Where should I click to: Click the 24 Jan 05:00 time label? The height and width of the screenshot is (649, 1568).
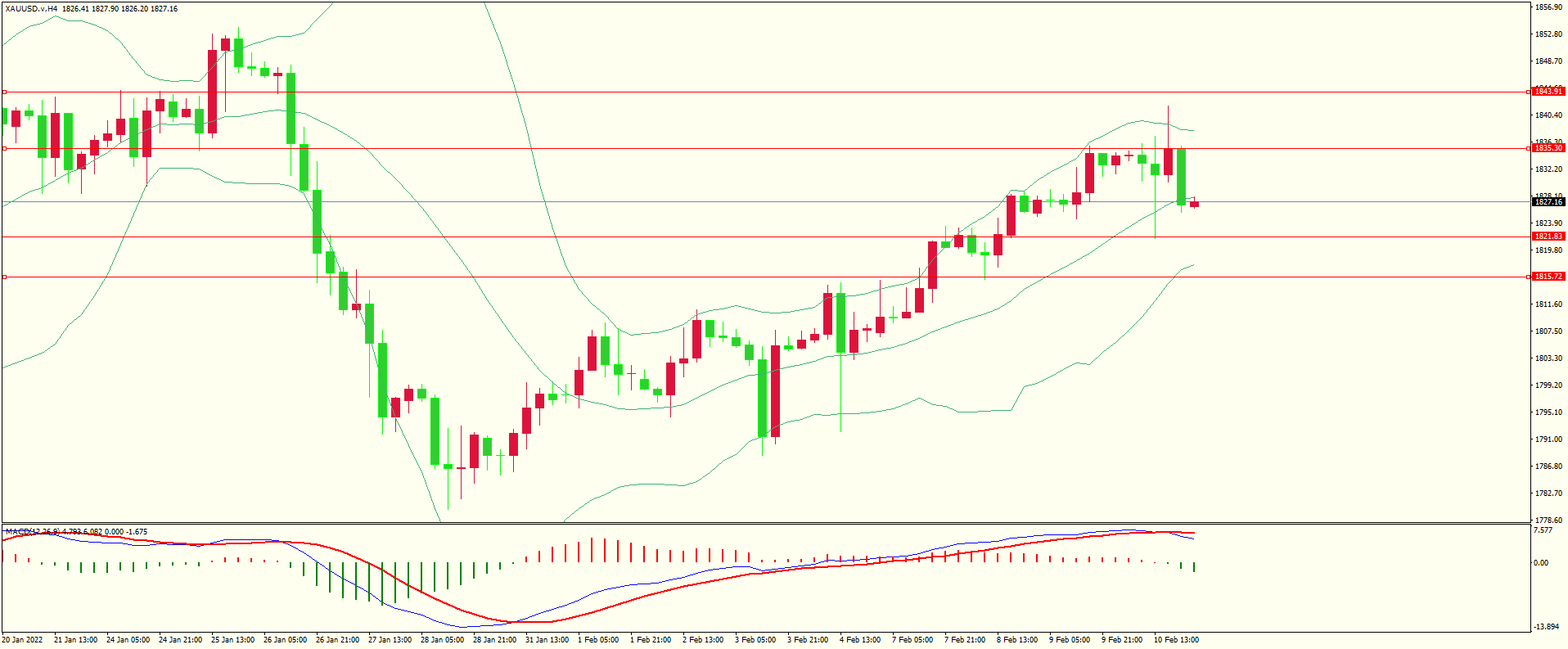tap(128, 640)
